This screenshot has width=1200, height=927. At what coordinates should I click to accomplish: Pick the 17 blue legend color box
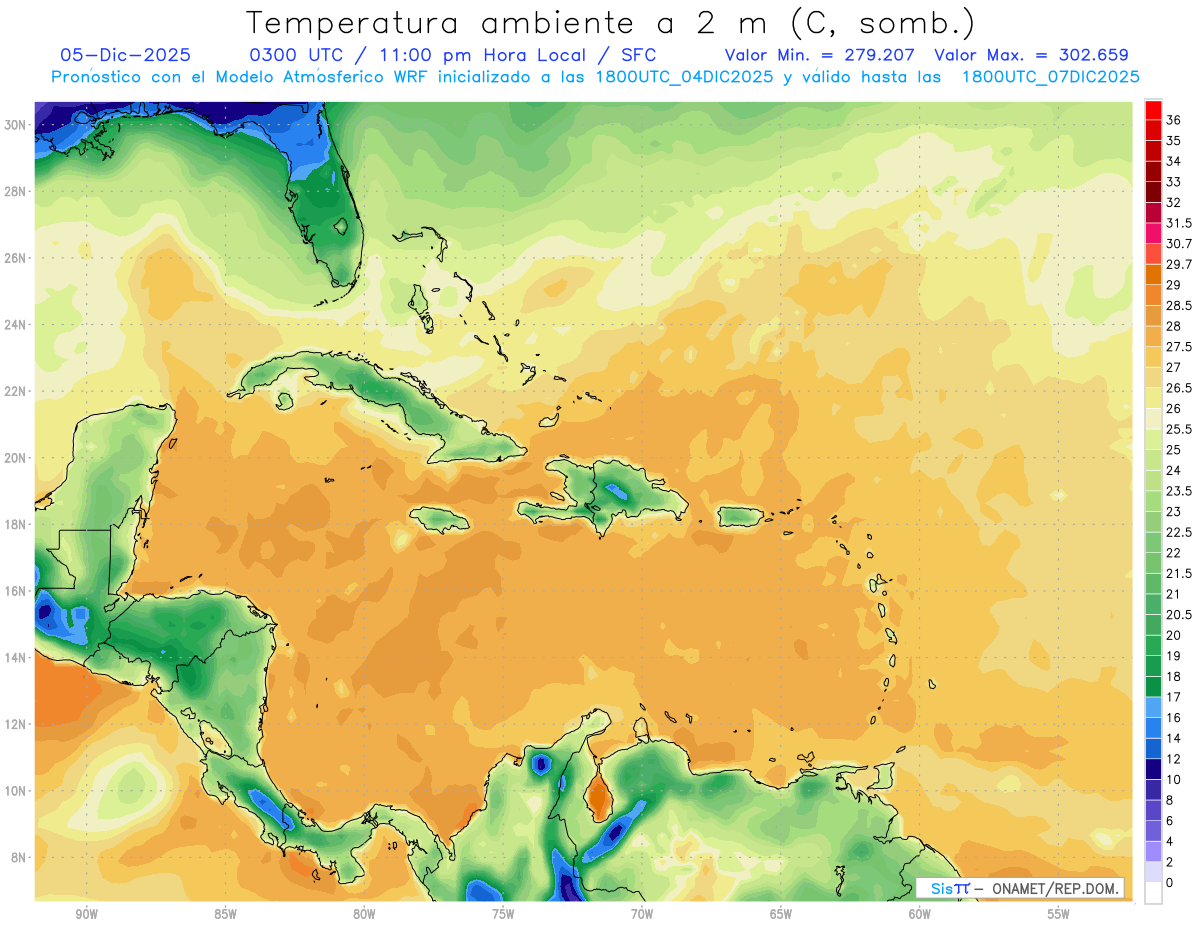1153,707
